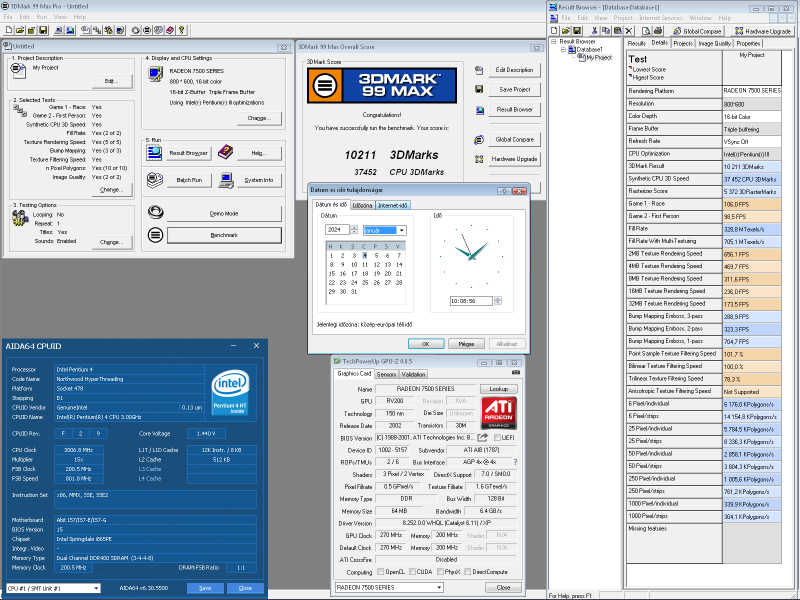Image resolution: width=800 pixels, height=600 pixels.
Task: Click the Result Browser button in the score window
Action: tap(515, 109)
